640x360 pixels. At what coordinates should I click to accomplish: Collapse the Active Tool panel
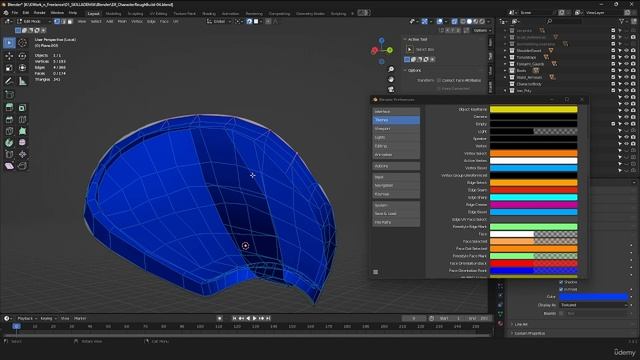click(417, 39)
